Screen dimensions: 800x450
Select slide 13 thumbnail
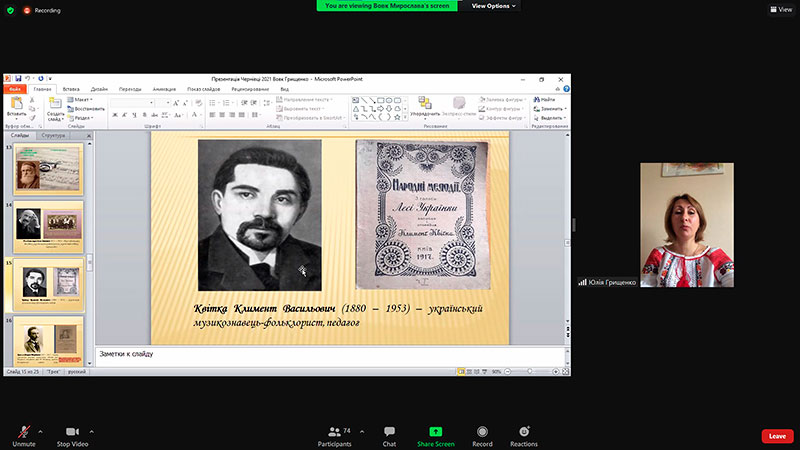48,169
